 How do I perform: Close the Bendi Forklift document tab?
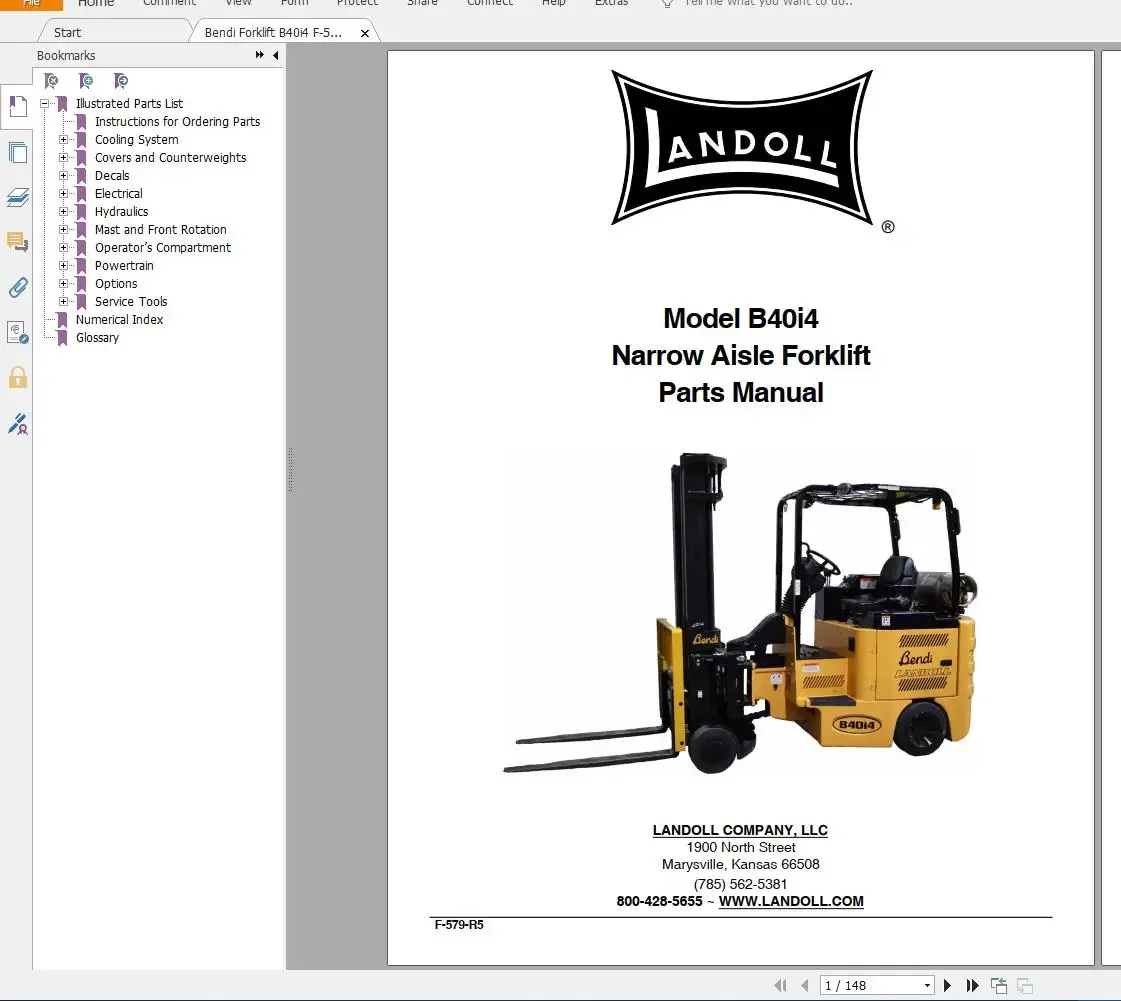click(x=365, y=33)
